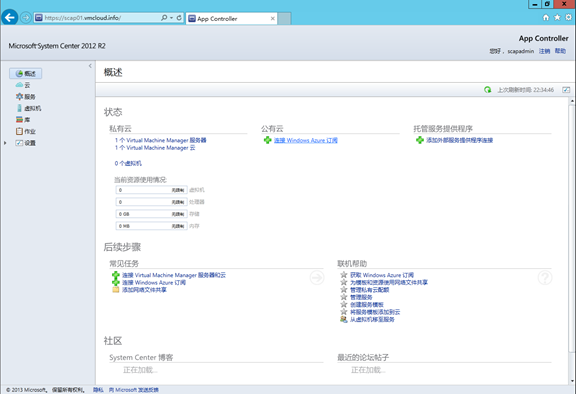This screenshot has height=394, width=576.
Task: Click the 帮助 help link in header
Action: coord(560,51)
